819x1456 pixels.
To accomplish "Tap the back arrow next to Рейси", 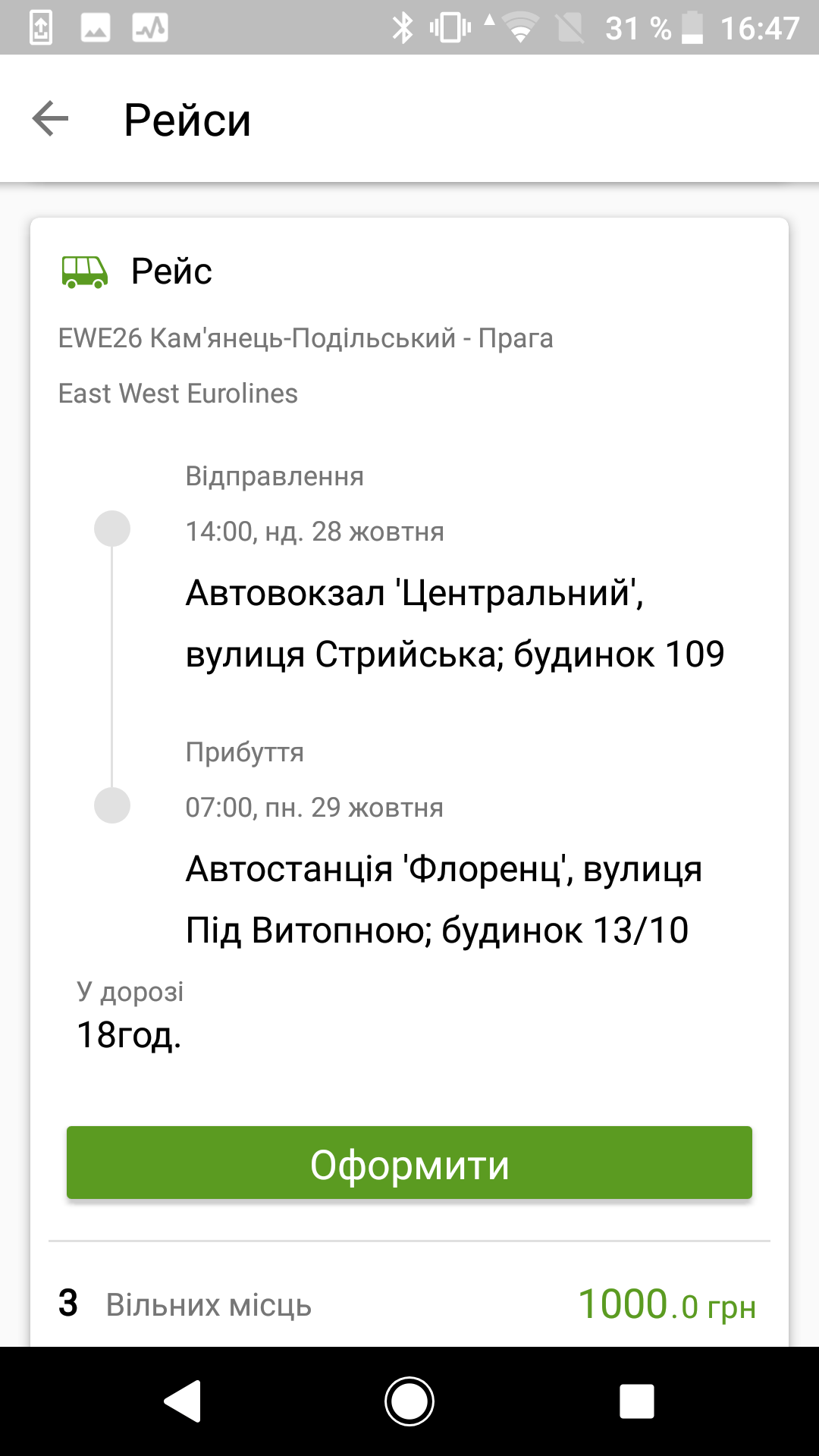I will coord(50,119).
